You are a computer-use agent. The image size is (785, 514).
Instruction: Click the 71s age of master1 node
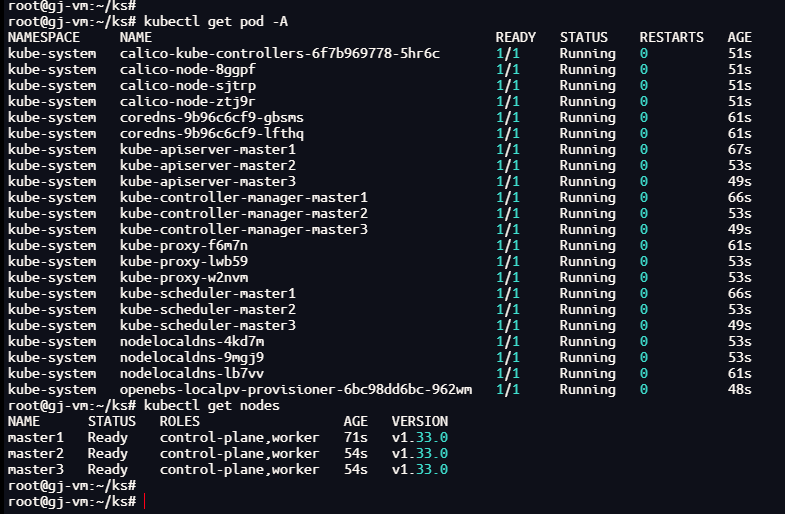[x=355, y=437]
